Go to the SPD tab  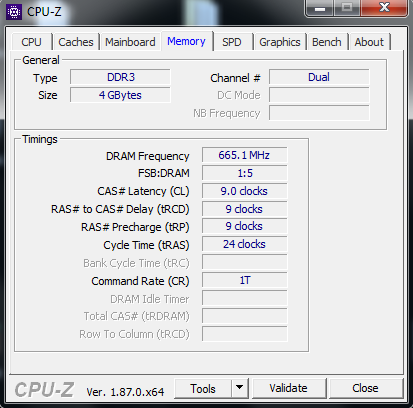tap(232, 42)
